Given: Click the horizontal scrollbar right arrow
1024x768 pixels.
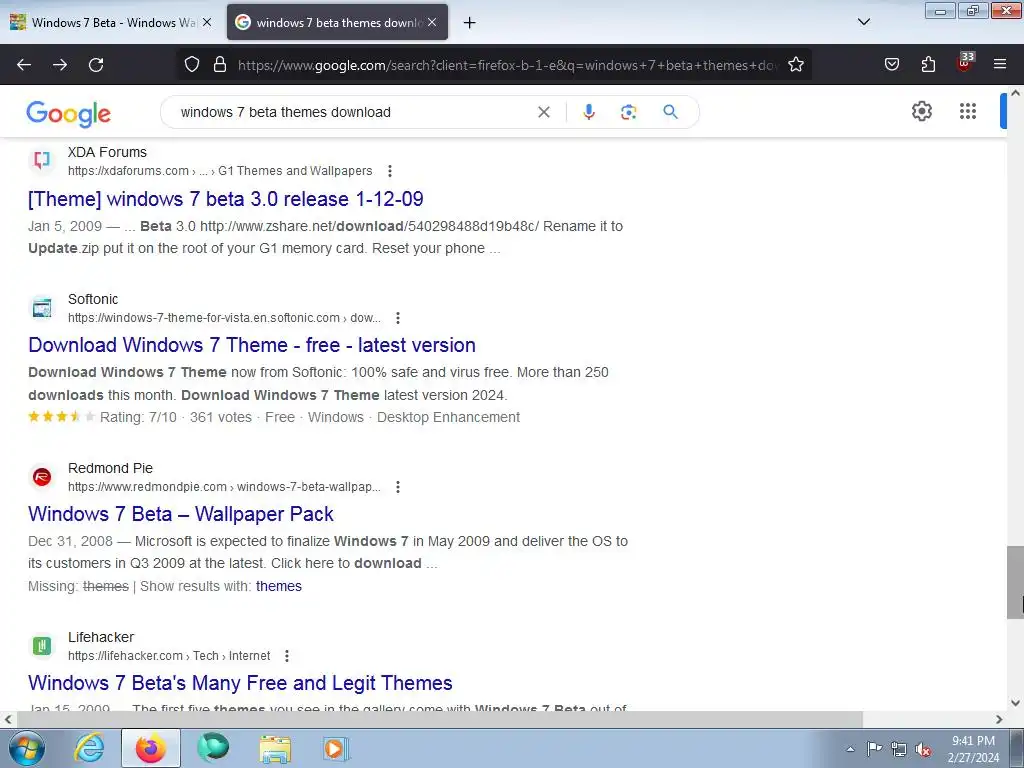Looking at the screenshot, I should click(x=999, y=720).
